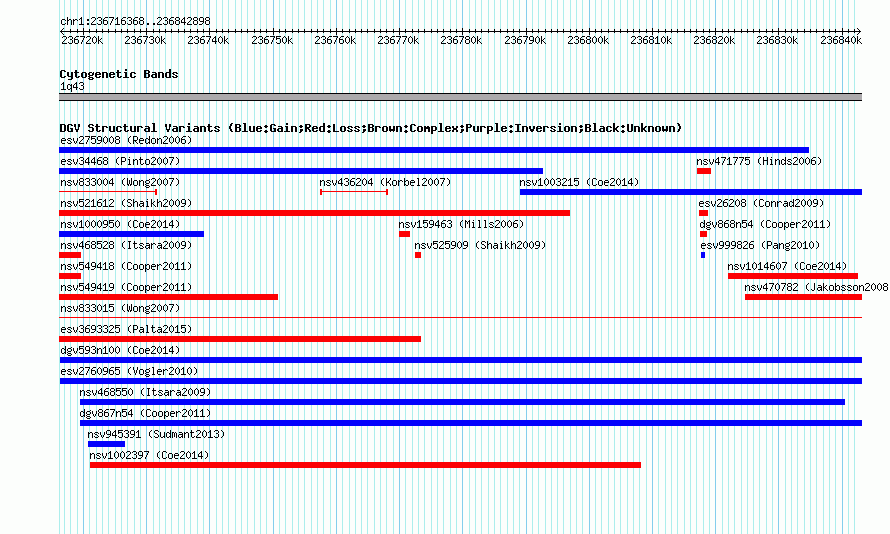This screenshot has width=890, height=534.
Task: Click the 236840k ruler tick label
Action: pos(841,40)
